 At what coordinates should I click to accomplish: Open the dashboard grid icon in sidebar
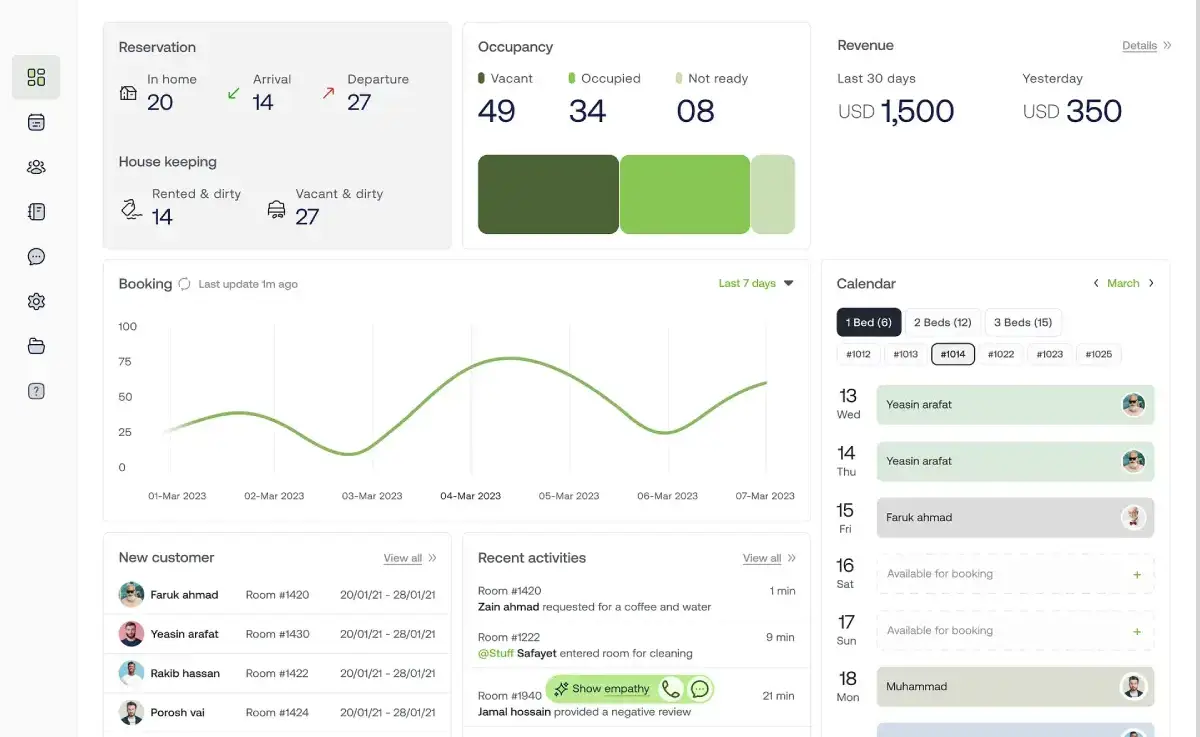[x=36, y=77]
